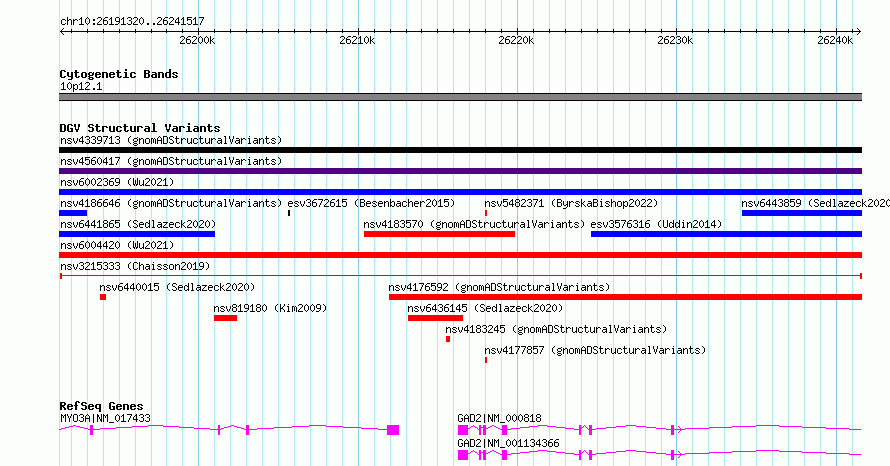Click the first exon of GAD2 NM_001134366
Screen dimensions: 890x466
tap(463, 455)
